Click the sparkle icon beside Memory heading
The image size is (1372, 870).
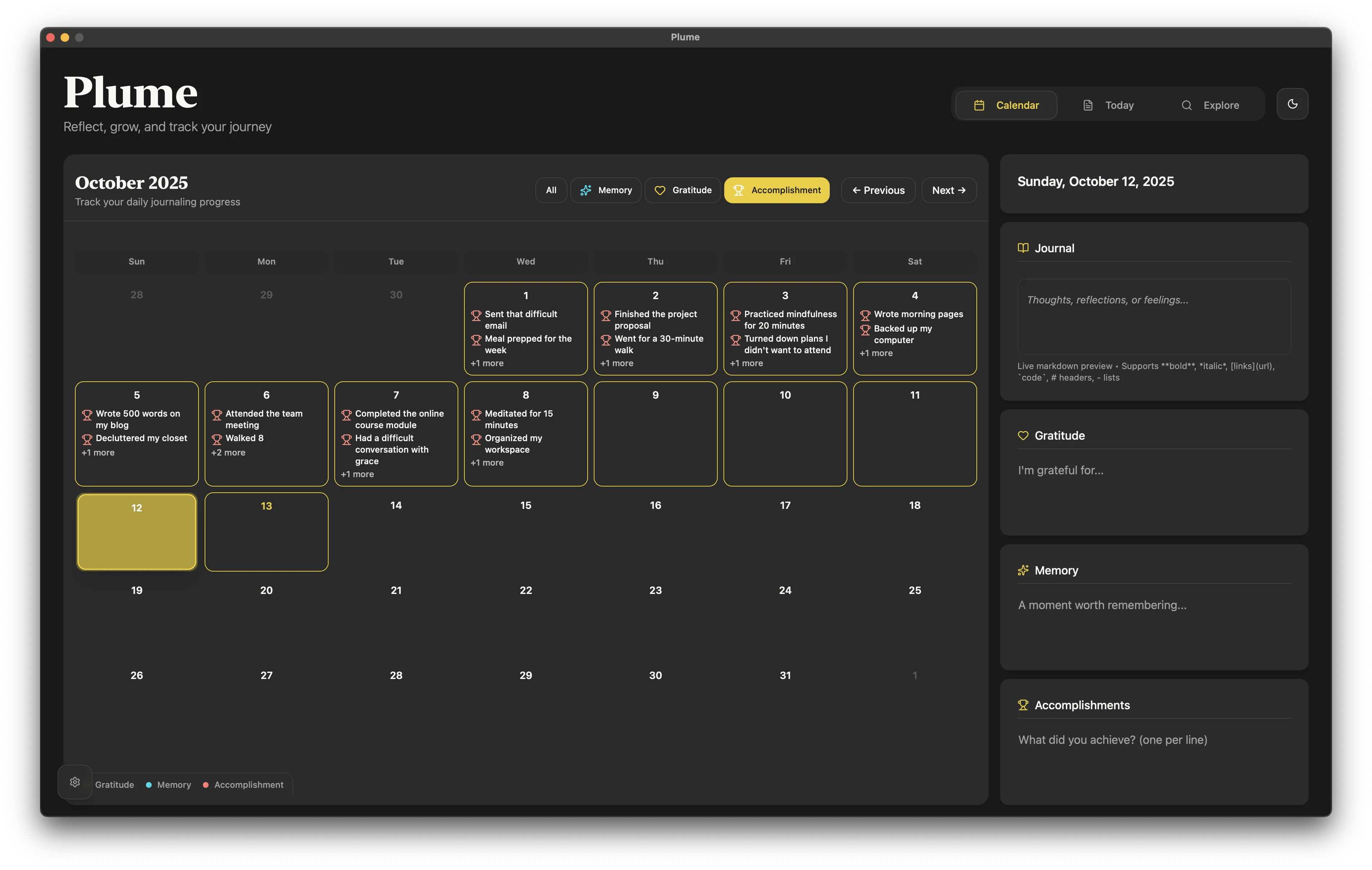tap(1023, 570)
